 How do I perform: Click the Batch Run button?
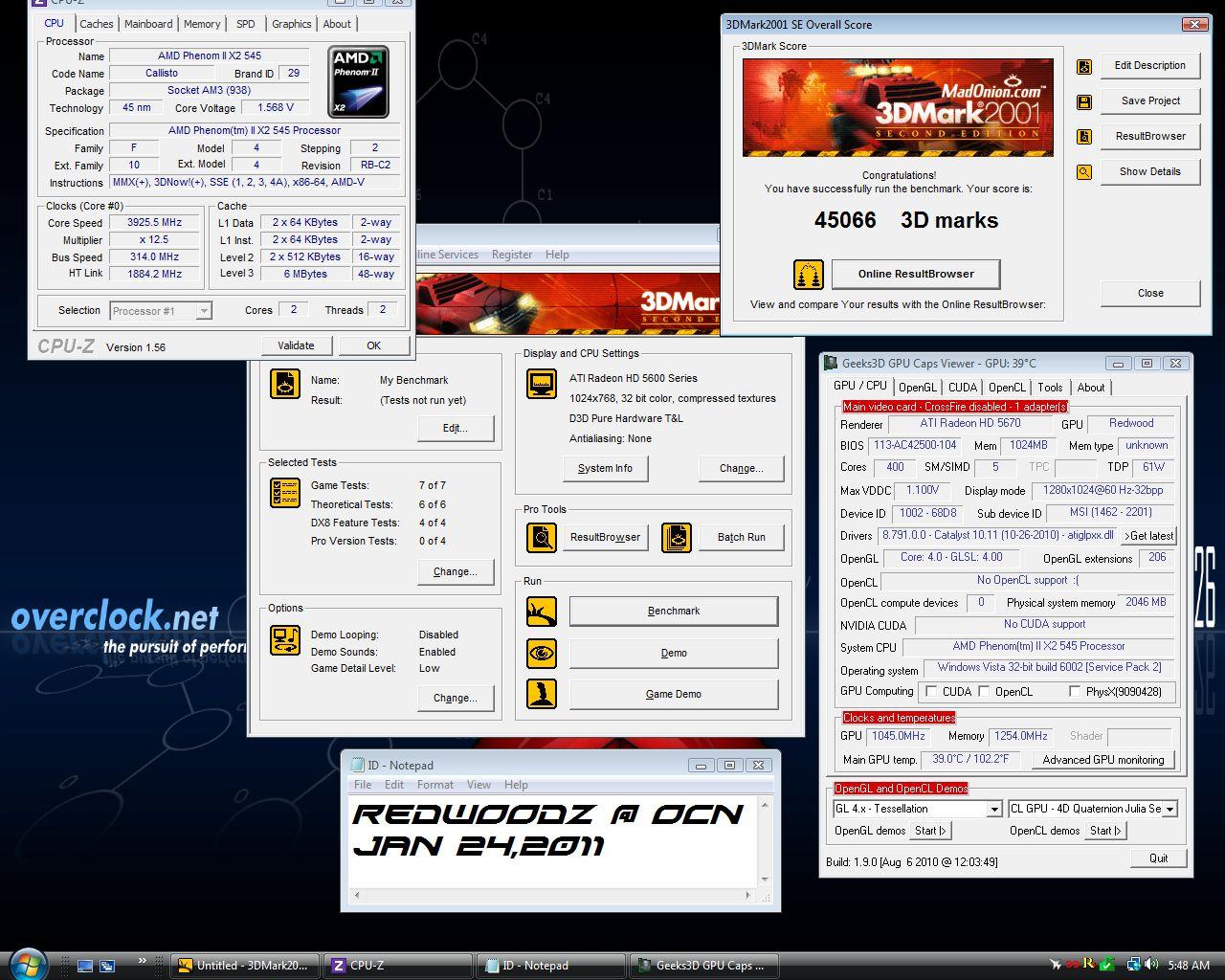click(x=742, y=537)
